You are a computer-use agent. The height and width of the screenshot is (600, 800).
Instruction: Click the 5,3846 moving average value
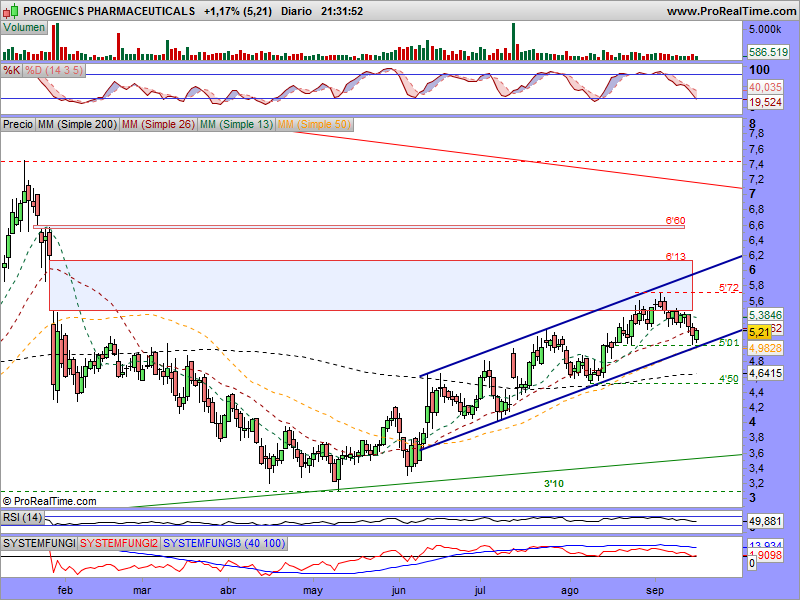tap(765, 315)
